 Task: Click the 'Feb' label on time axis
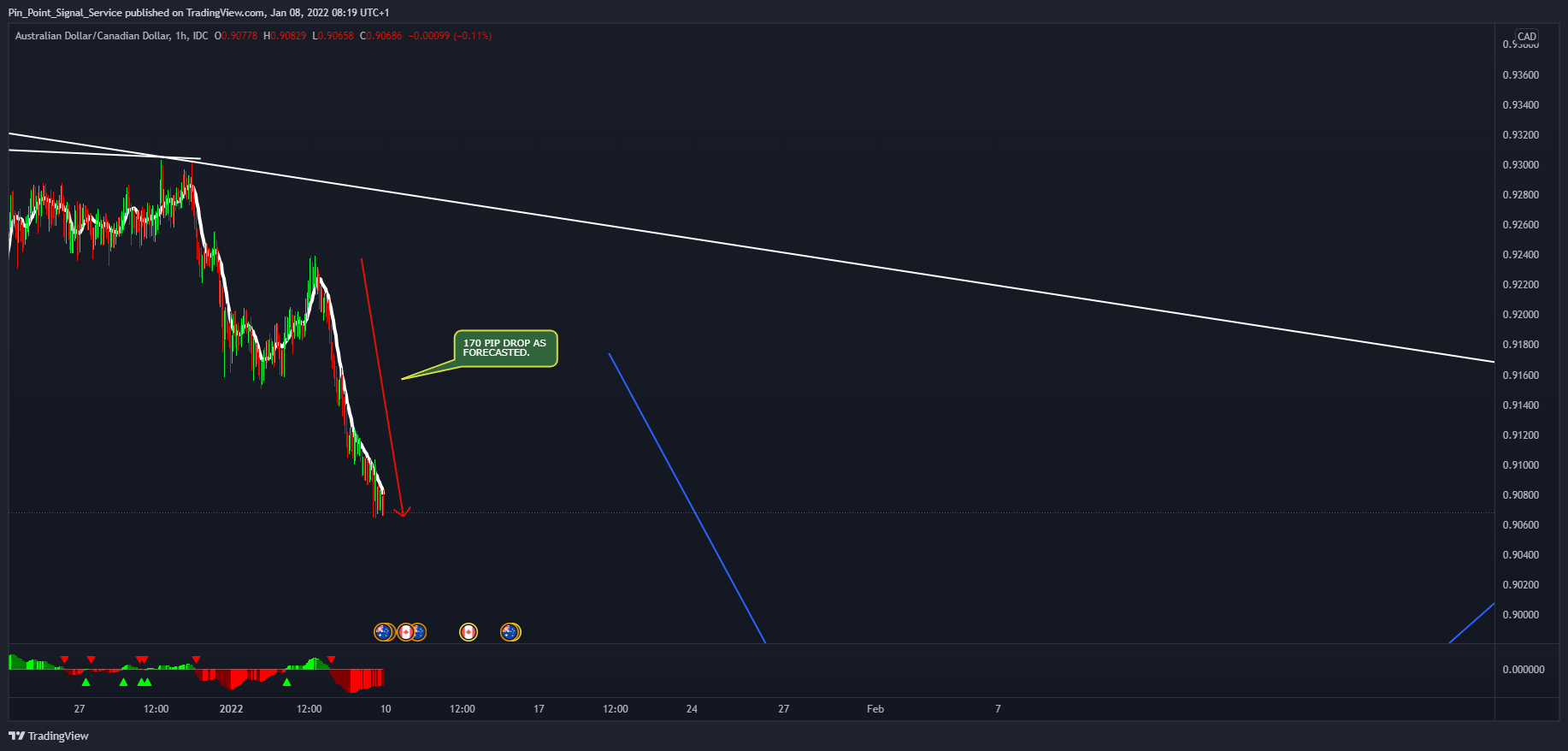pyautogui.click(x=875, y=709)
